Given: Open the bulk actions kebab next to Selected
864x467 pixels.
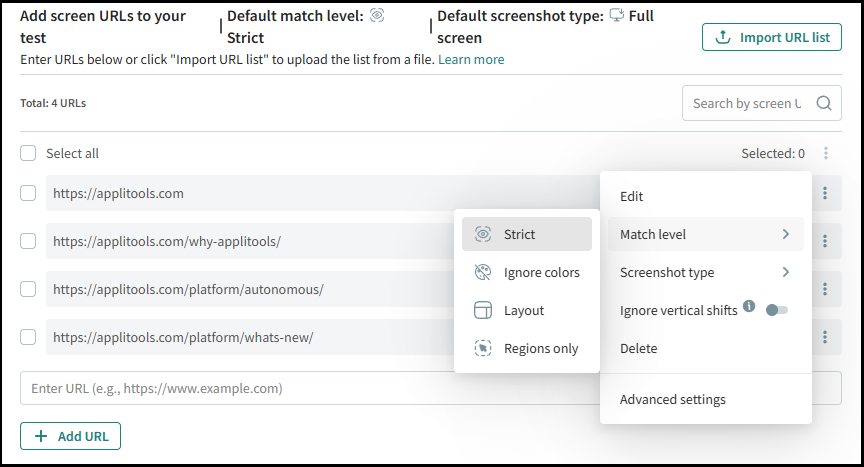Looking at the screenshot, I should pyautogui.click(x=825, y=153).
